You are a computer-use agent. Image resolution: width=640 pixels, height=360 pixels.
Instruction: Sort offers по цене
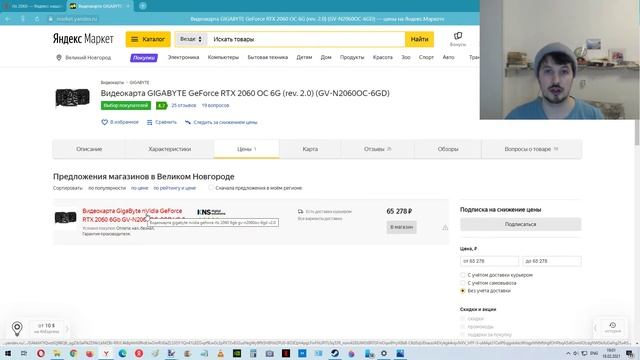[x=140, y=188]
